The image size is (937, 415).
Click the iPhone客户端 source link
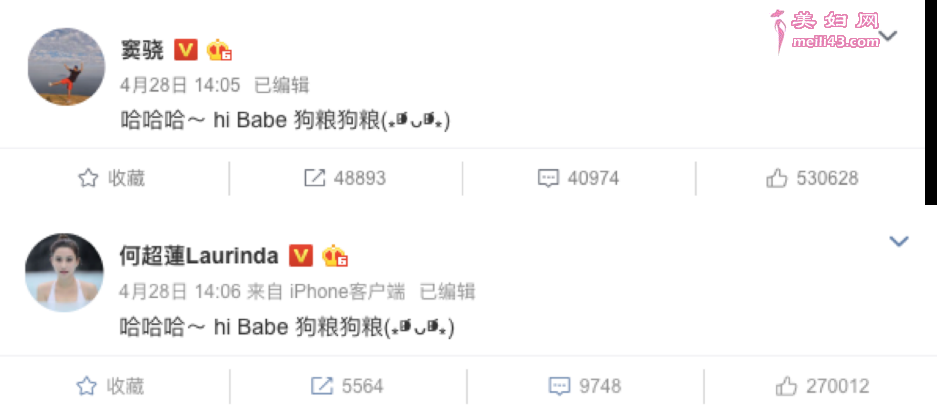click(x=347, y=292)
